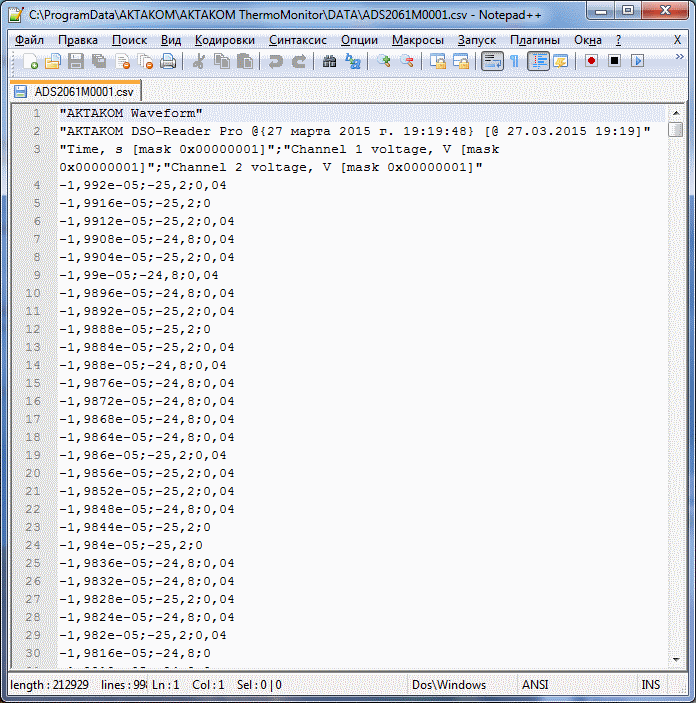This screenshot has height=703, width=696.
Task: Create a new document with New icon
Action: click(30, 61)
